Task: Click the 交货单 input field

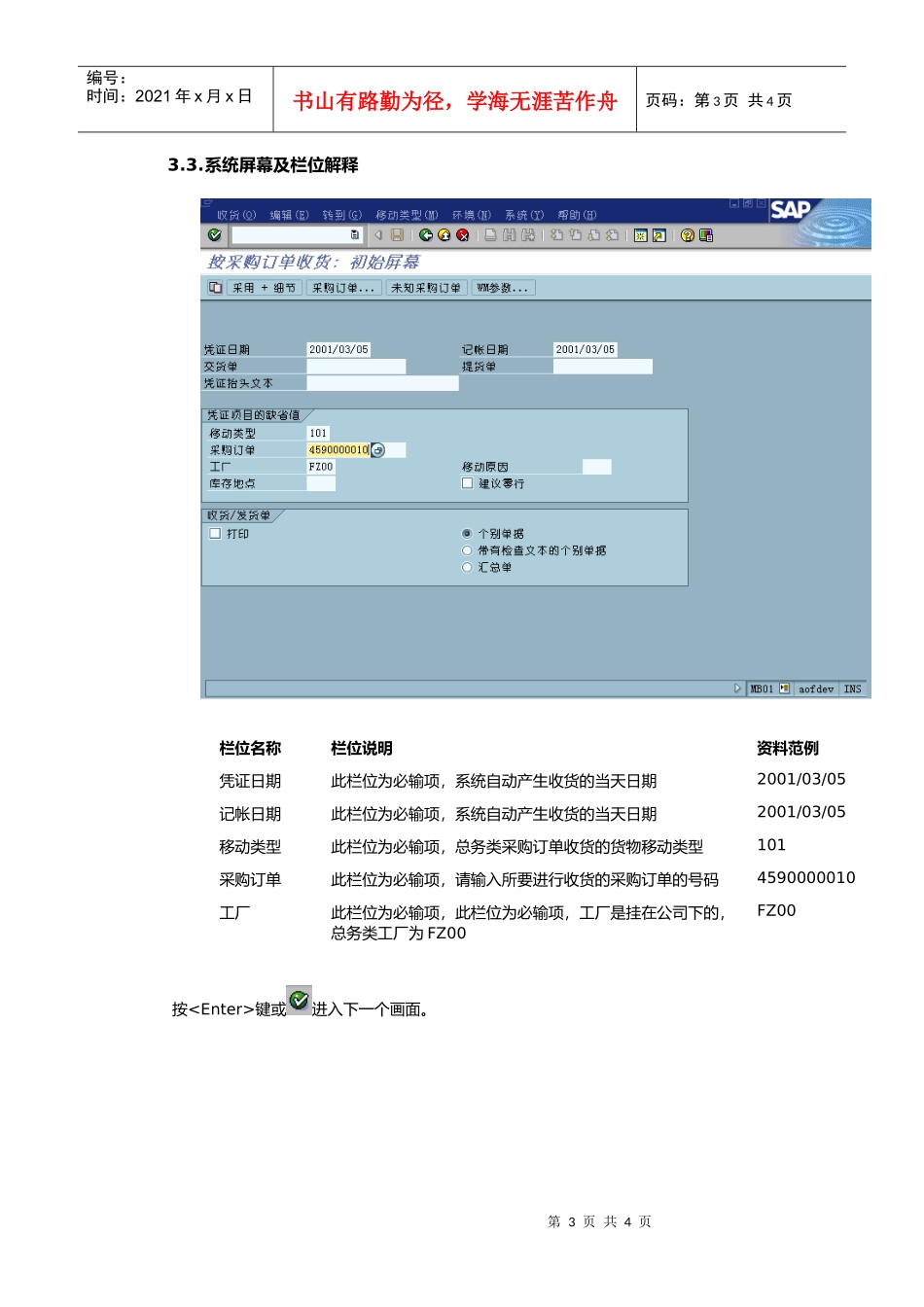Action: coord(356,367)
